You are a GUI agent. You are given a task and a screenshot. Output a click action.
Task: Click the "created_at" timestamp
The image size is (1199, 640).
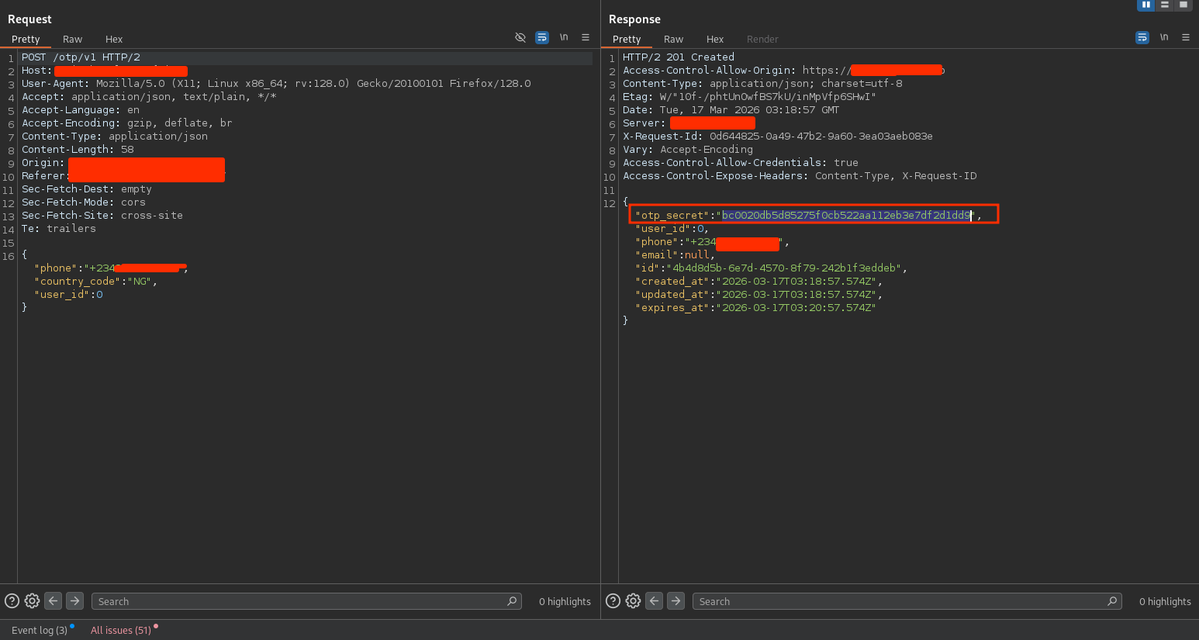click(x=798, y=281)
